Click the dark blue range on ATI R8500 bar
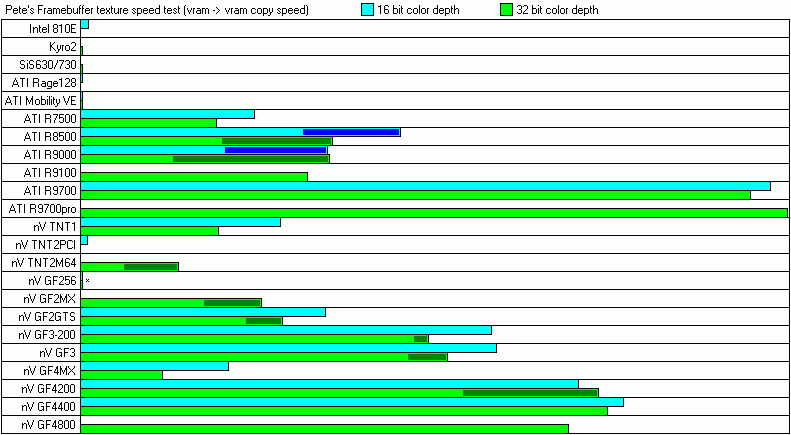 coord(351,132)
